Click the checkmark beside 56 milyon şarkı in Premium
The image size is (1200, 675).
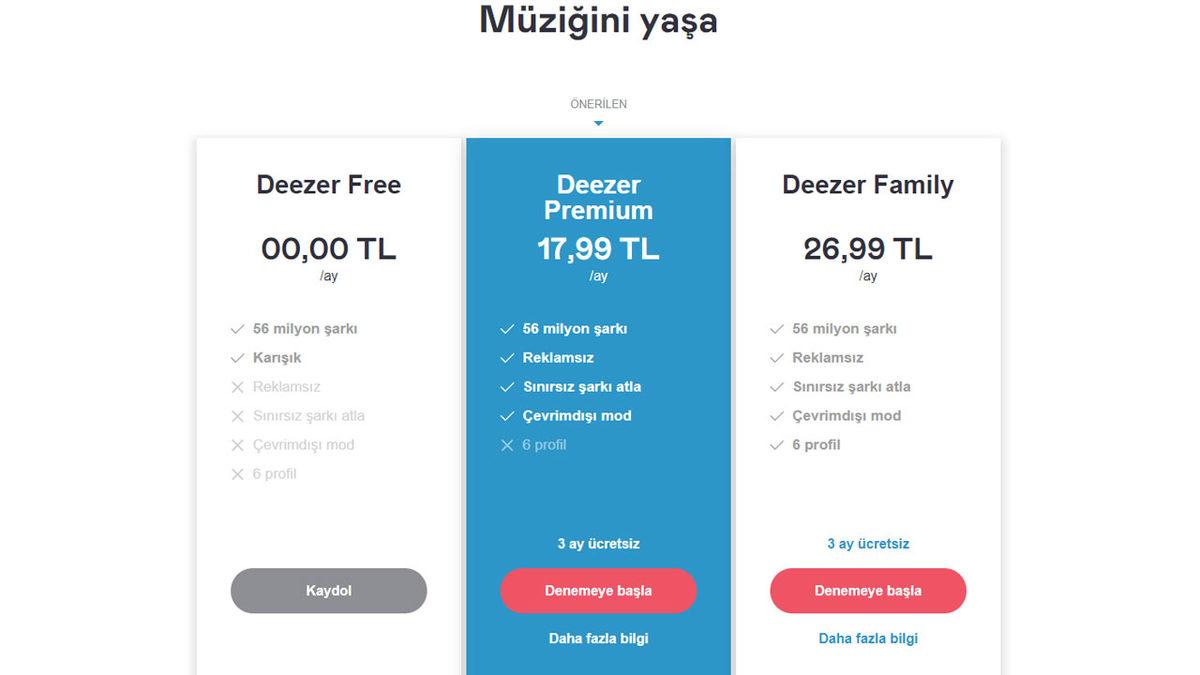(x=506, y=328)
